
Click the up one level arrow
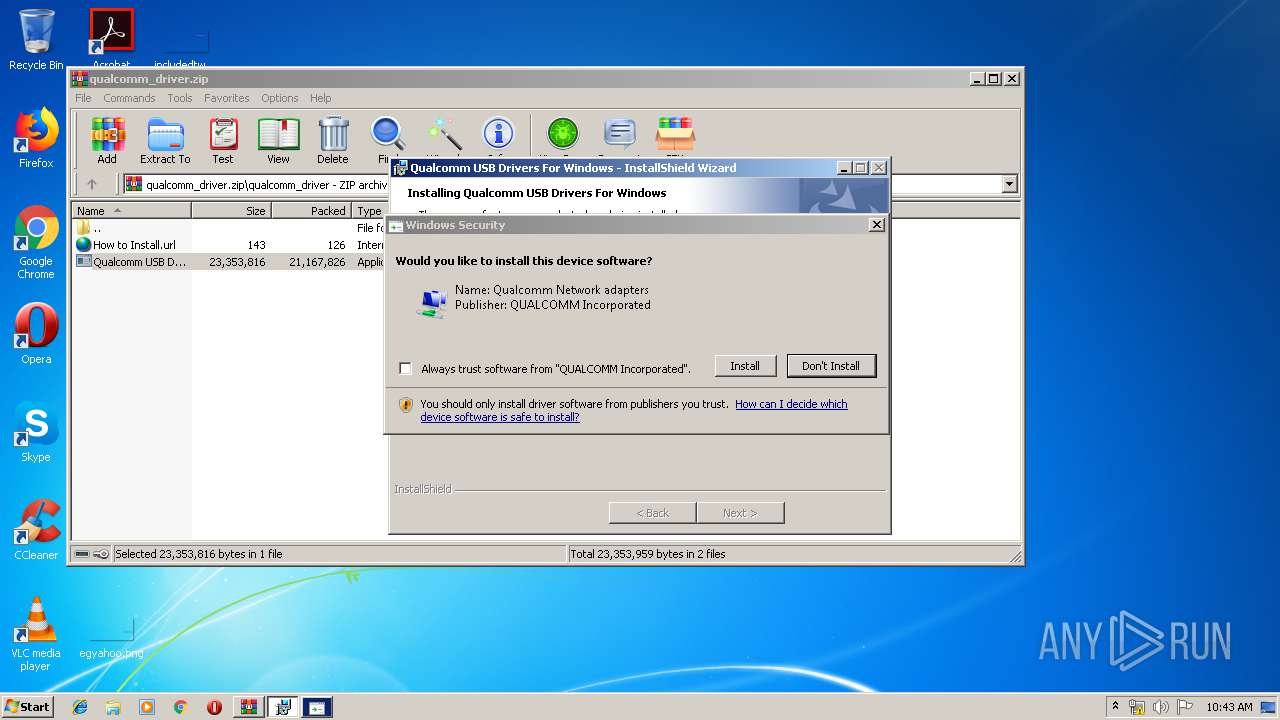point(92,184)
